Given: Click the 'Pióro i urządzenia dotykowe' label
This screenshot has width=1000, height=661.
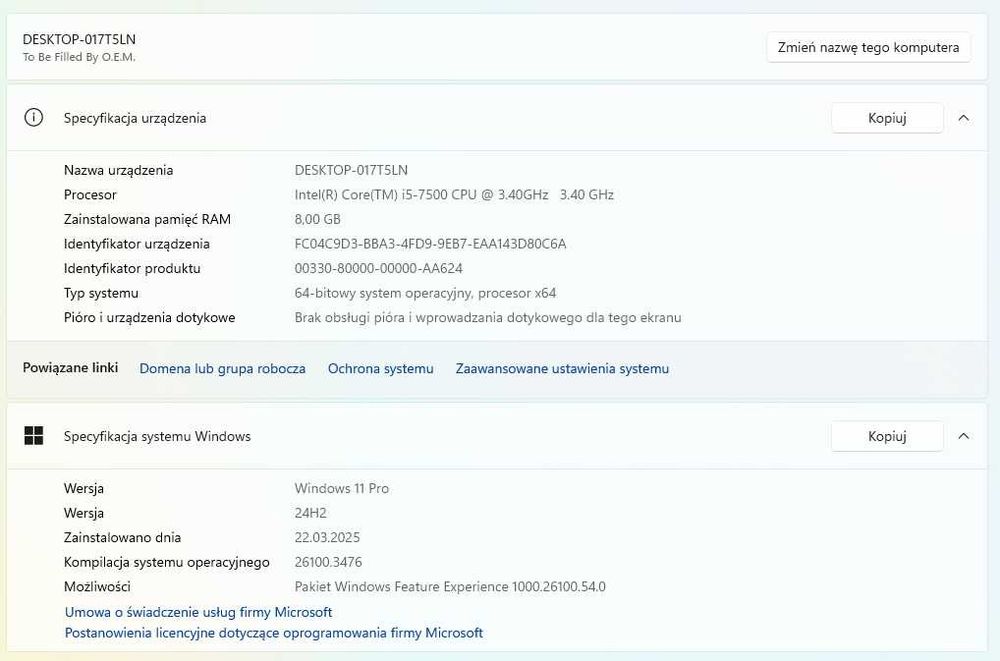Looking at the screenshot, I should tap(149, 318).
